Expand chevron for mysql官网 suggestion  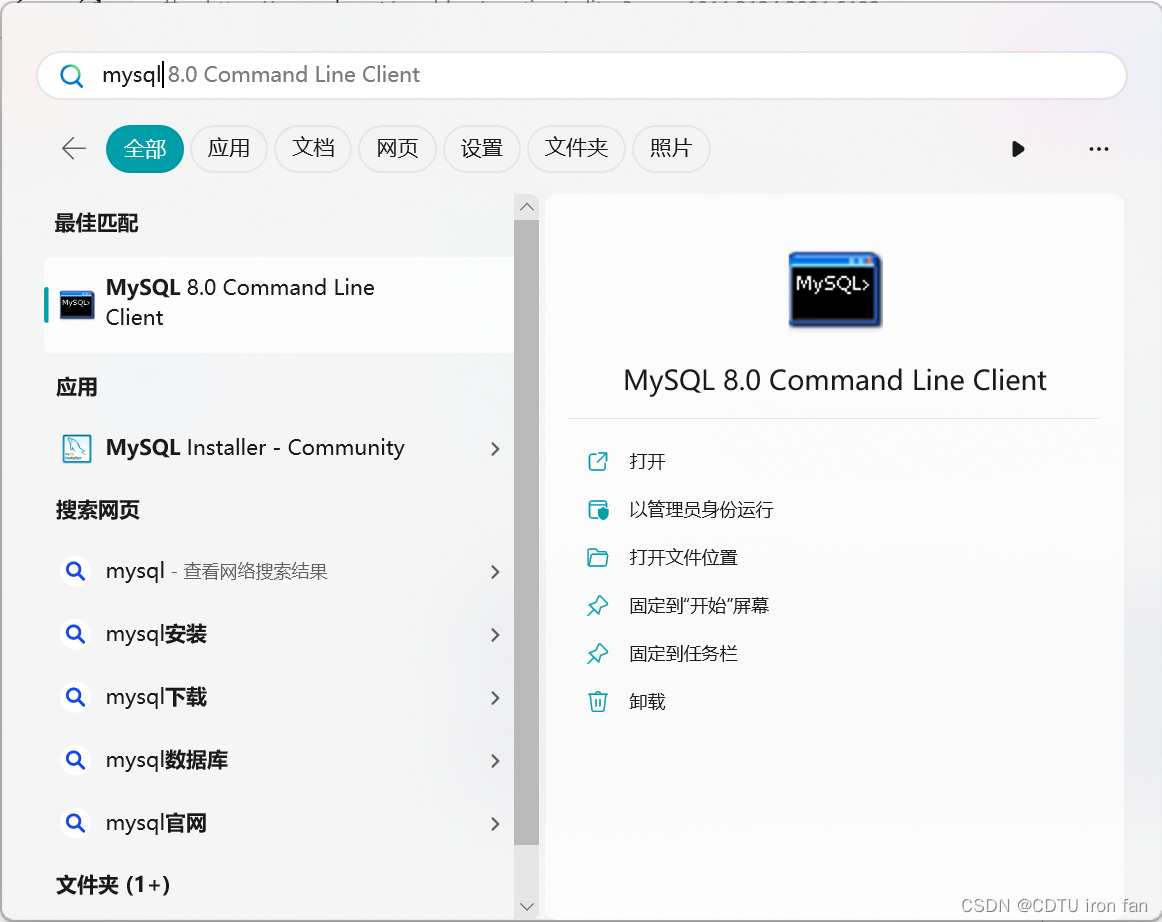coord(495,823)
